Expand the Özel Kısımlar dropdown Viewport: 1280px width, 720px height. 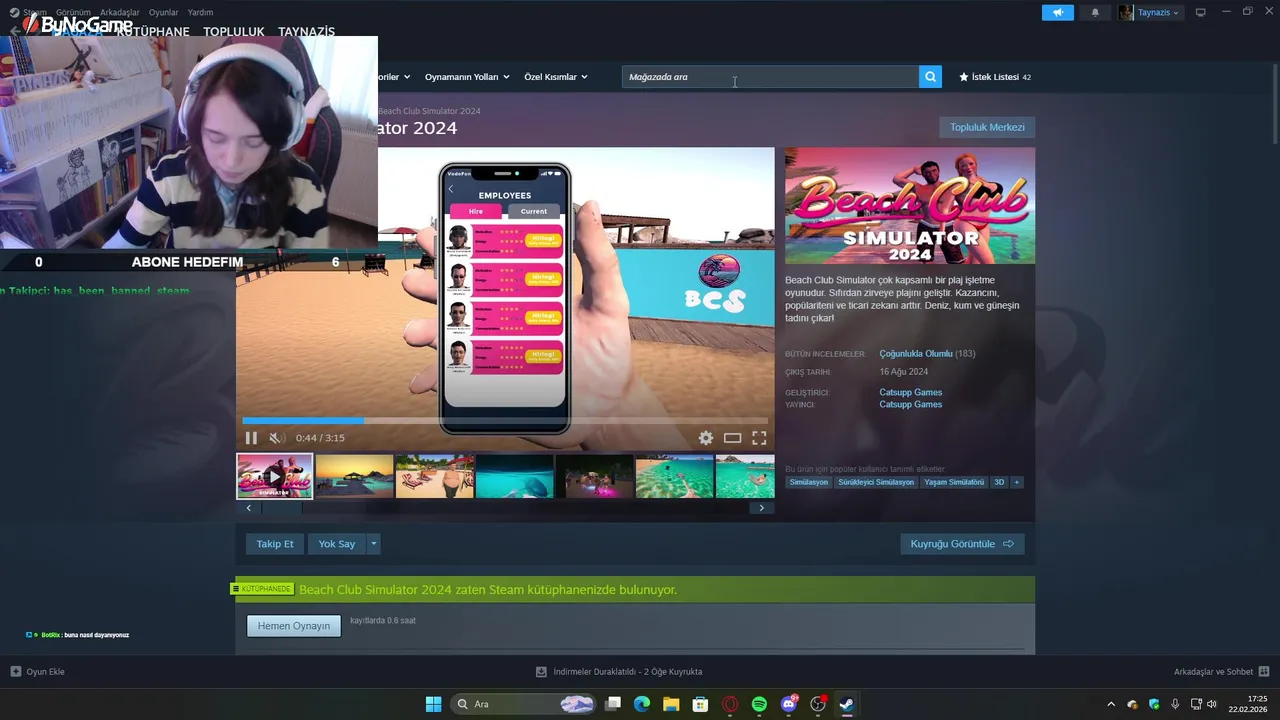coord(556,77)
